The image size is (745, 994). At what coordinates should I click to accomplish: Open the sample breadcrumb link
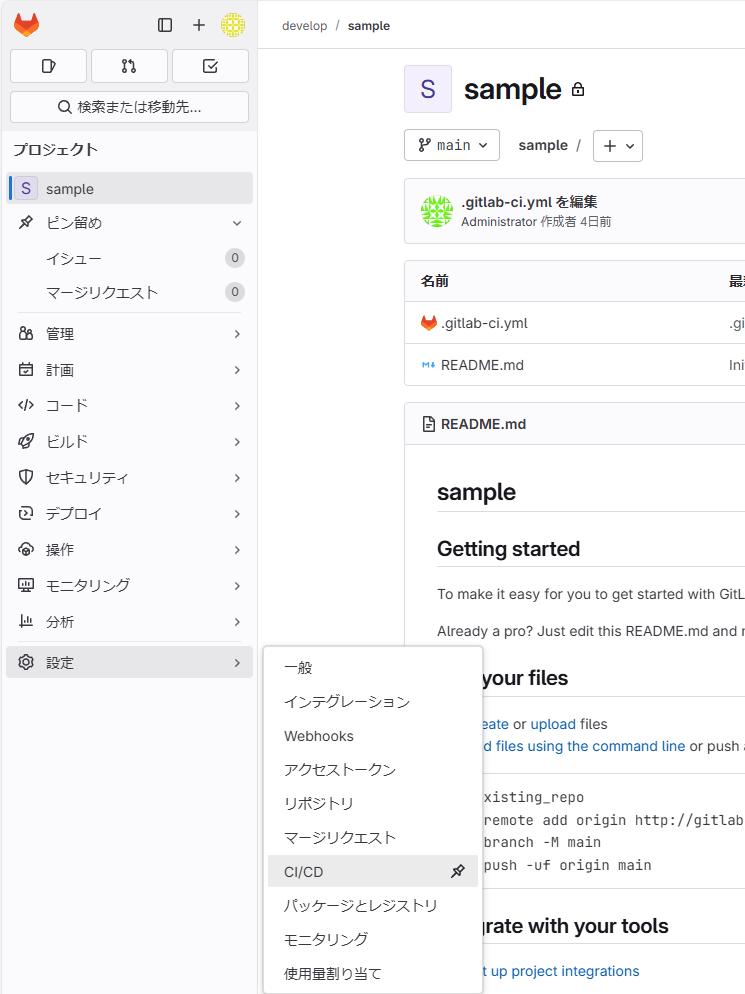click(369, 26)
